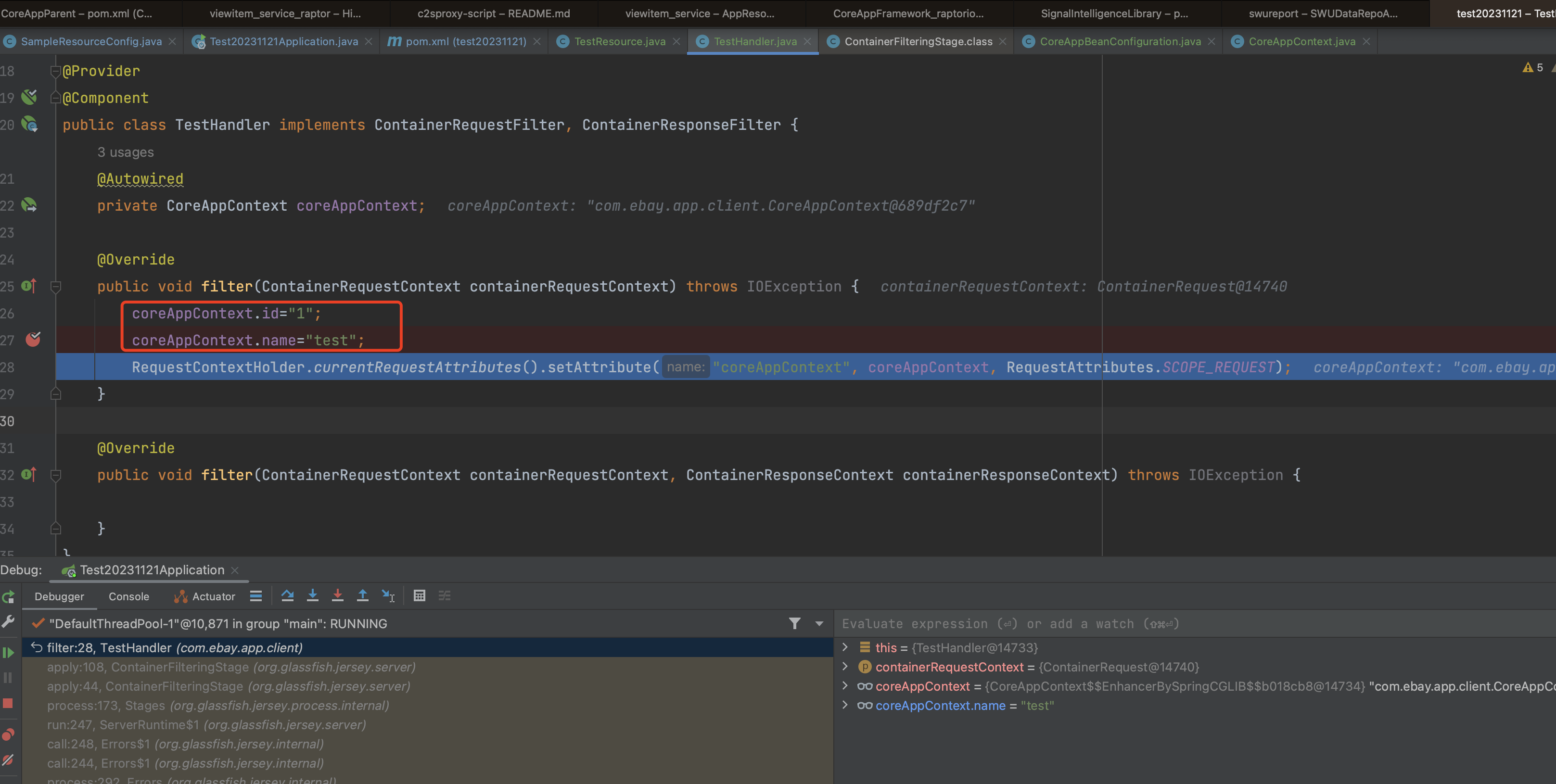
Task: Close the CoreAppContext.java editor tab
Action: (x=1367, y=41)
